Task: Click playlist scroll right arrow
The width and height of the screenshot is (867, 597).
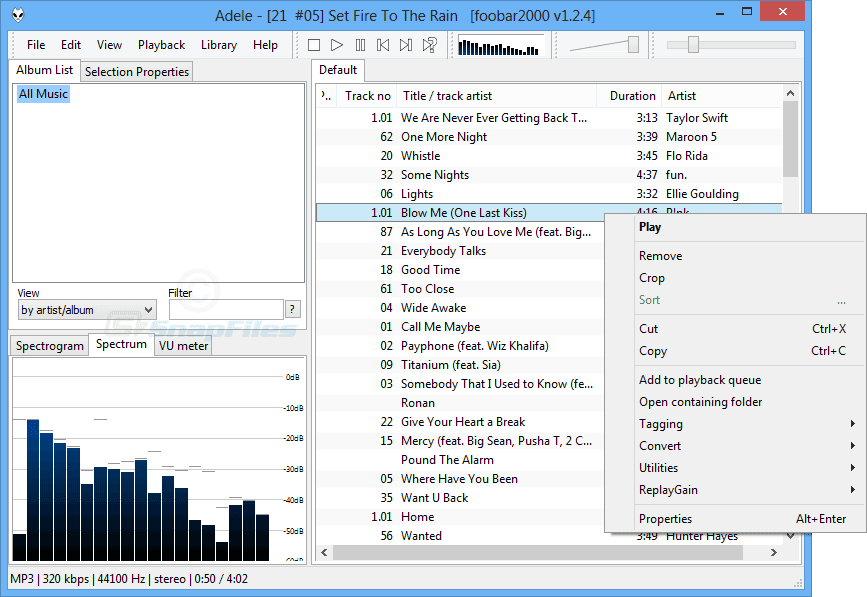Action: click(x=774, y=552)
